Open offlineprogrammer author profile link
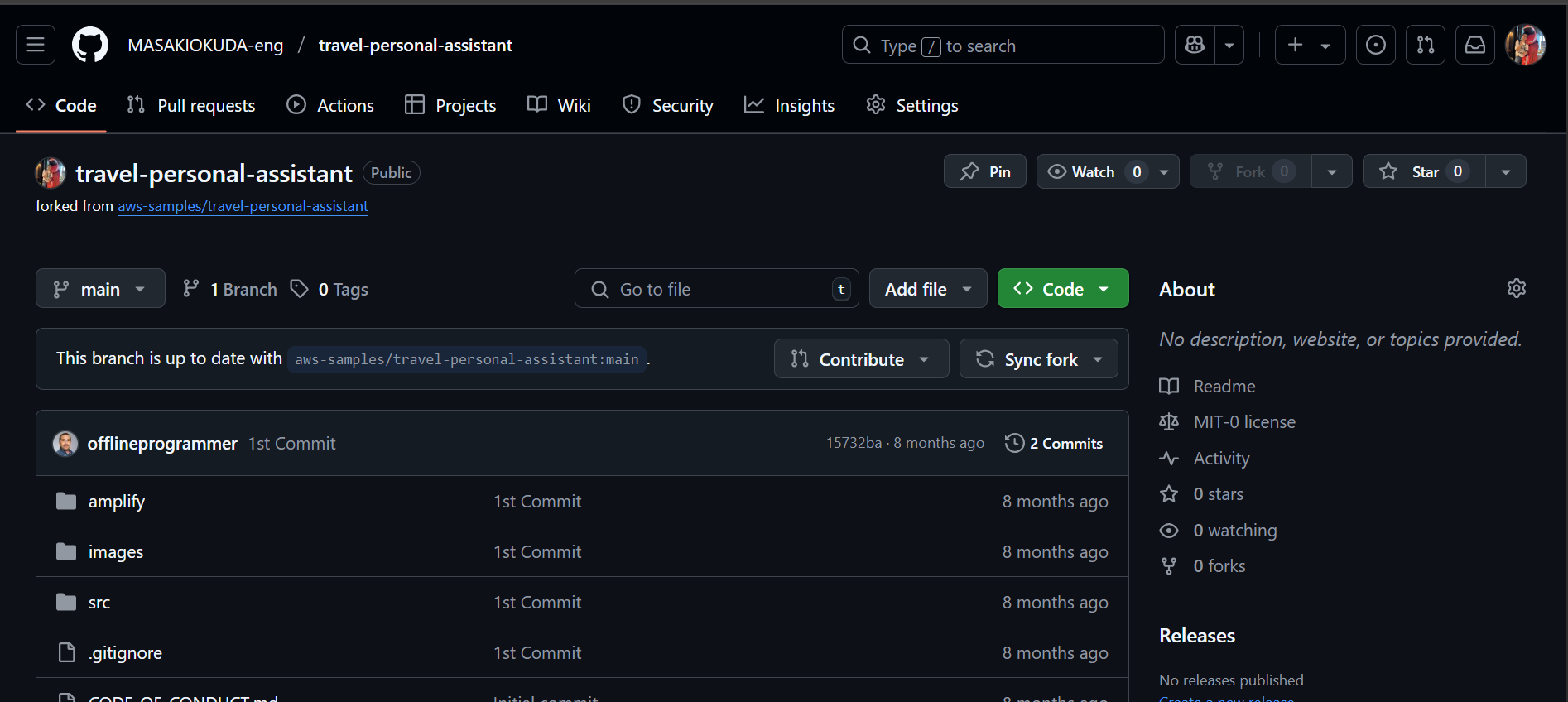Viewport: 1568px width, 702px height. [x=162, y=444]
